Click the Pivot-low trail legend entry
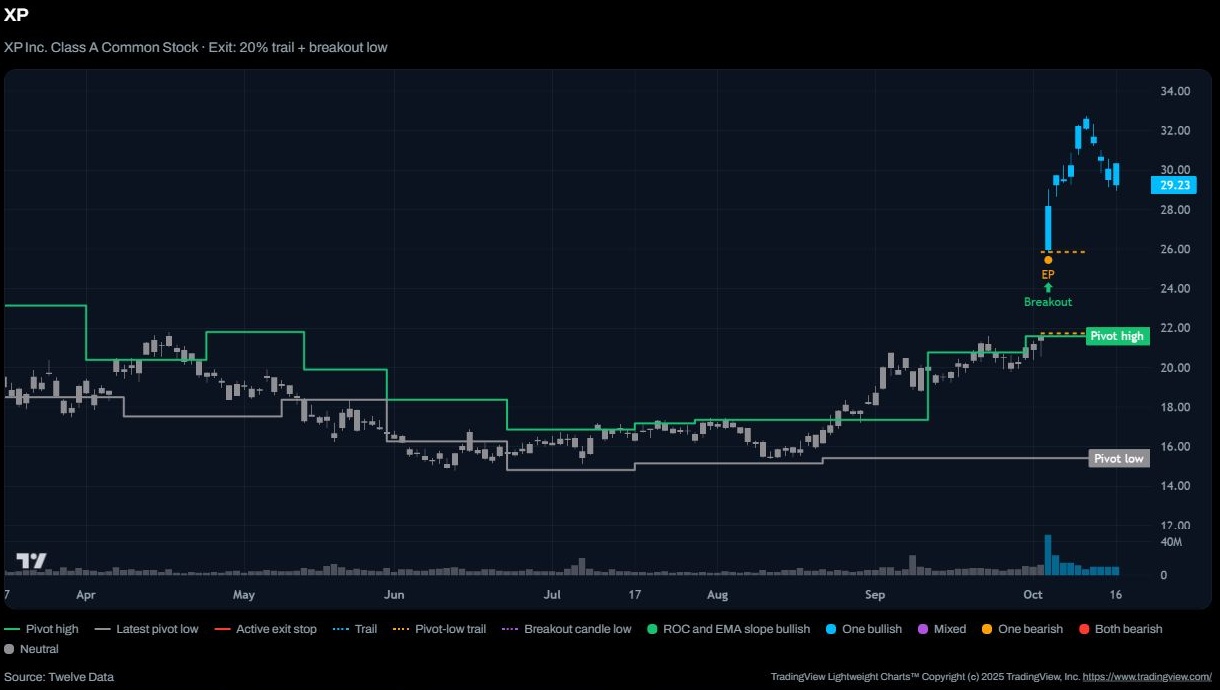Viewport: 1220px width, 690px height. tap(440, 629)
